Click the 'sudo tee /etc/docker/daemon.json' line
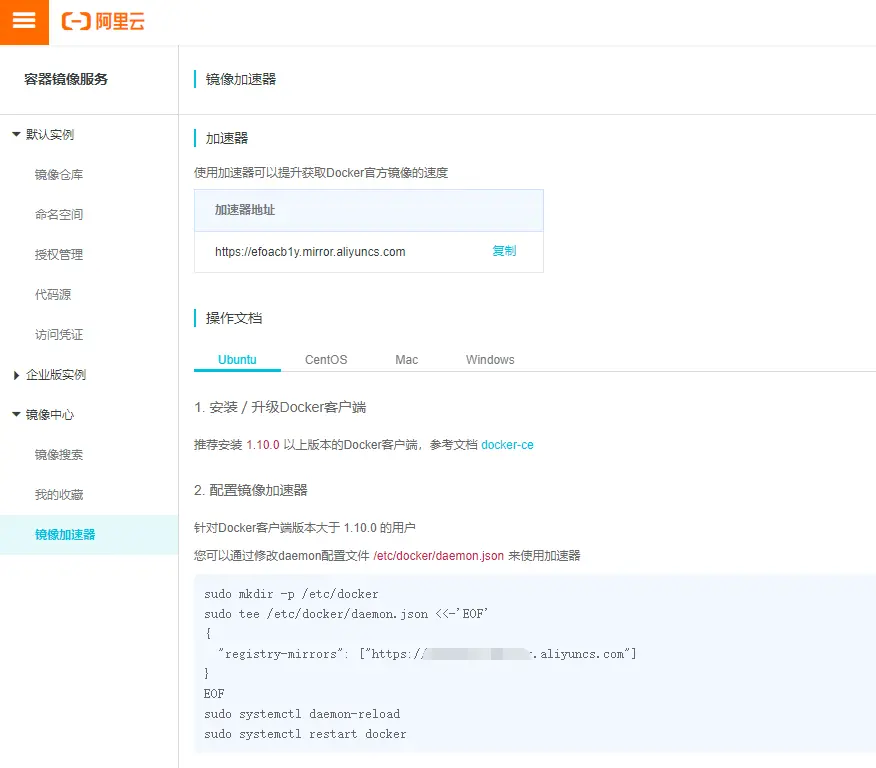876x768 pixels. pyautogui.click(x=346, y=614)
